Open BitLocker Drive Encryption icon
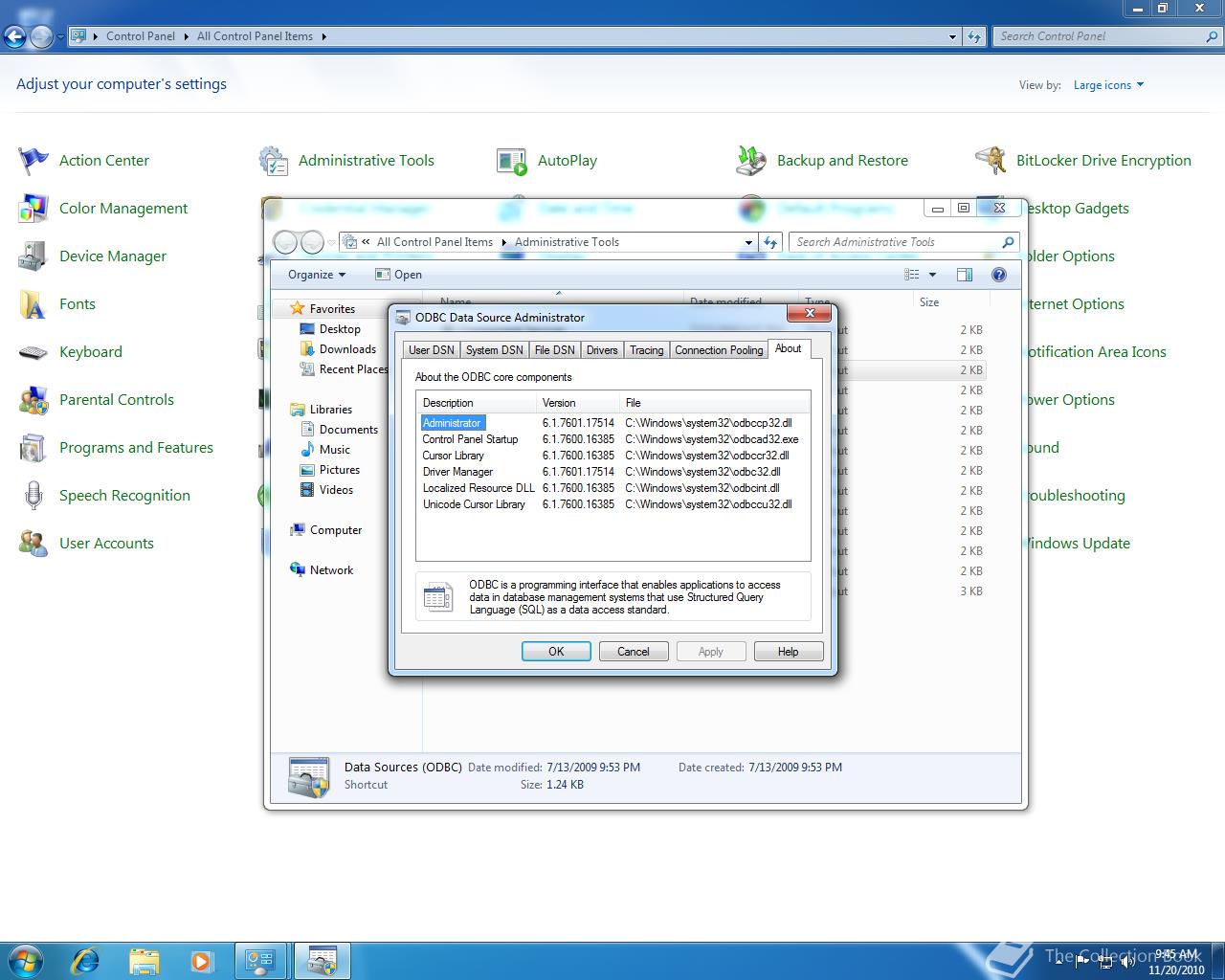Viewport: 1225px width, 980px height. 991,161
